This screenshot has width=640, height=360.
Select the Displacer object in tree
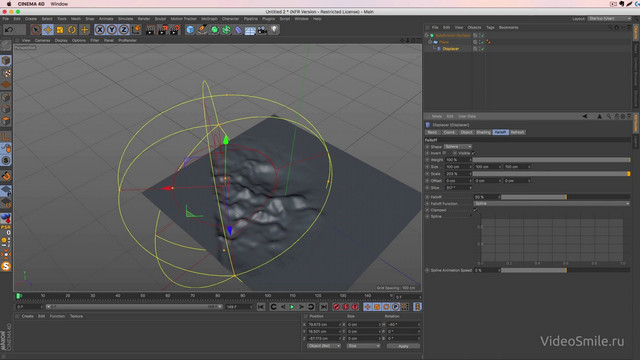[451, 49]
